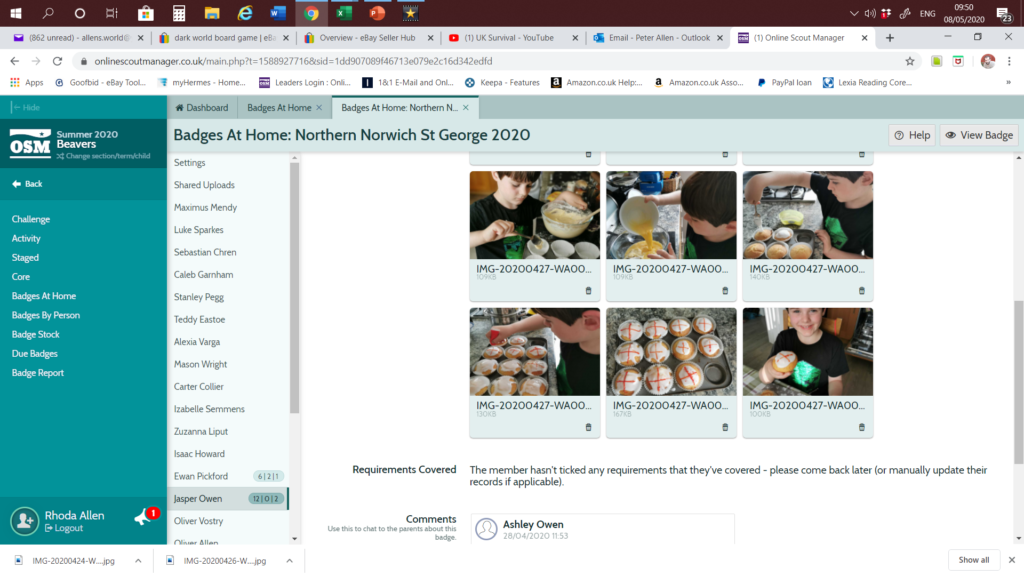The width and height of the screenshot is (1024, 576).
Task: Go back in browser history
Action: [x=14, y=61]
